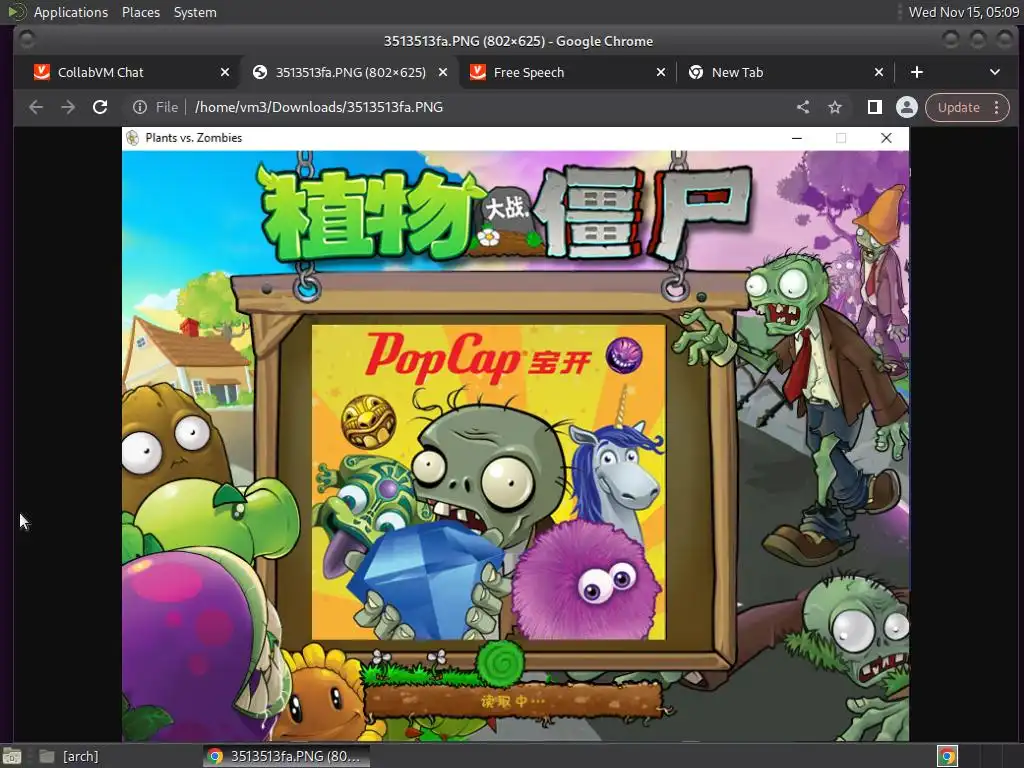Click the Chrome icon at the bottom-right panel
The height and width of the screenshot is (768, 1024).
[948, 756]
